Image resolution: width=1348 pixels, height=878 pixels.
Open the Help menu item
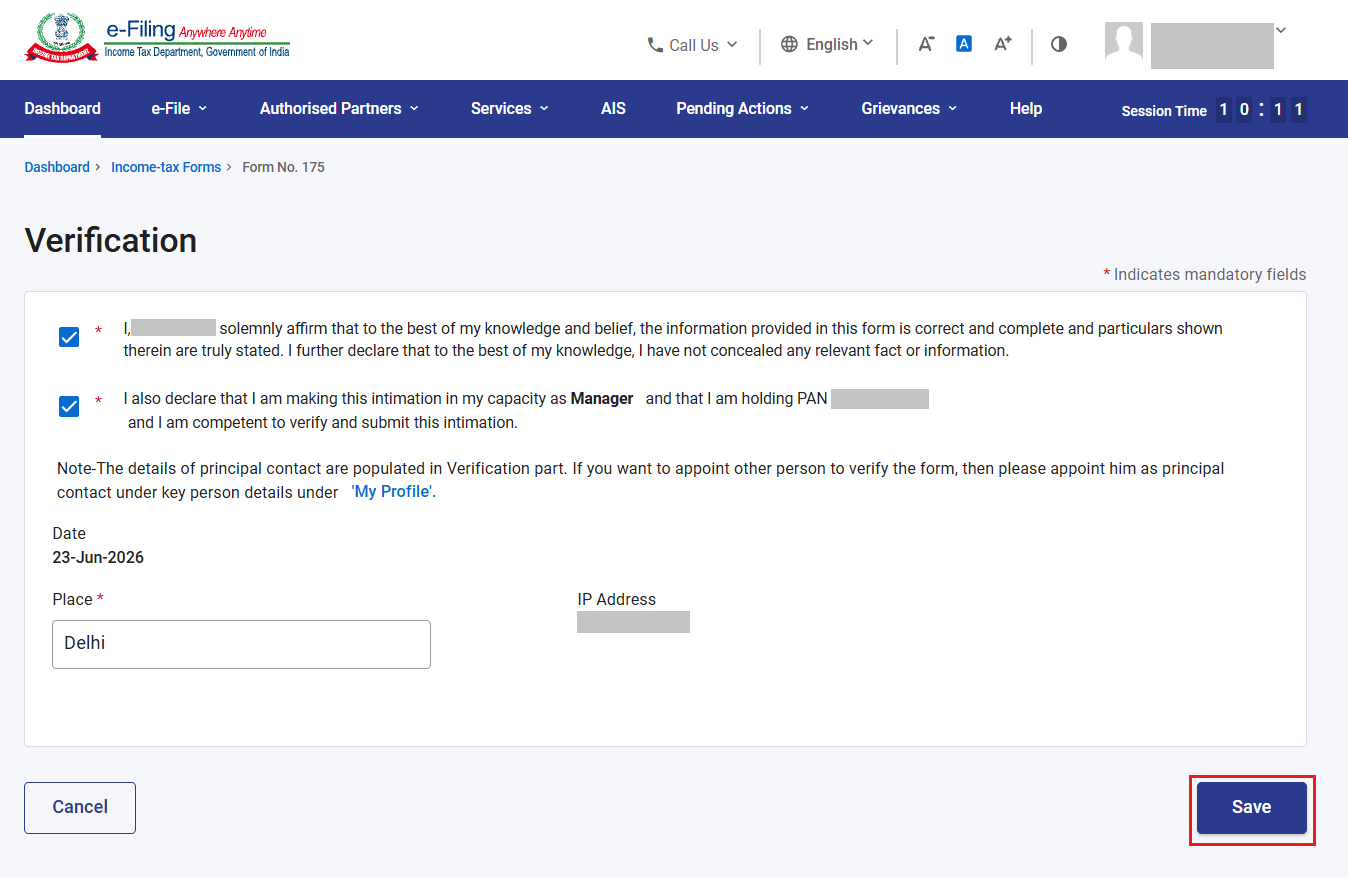point(1026,108)
